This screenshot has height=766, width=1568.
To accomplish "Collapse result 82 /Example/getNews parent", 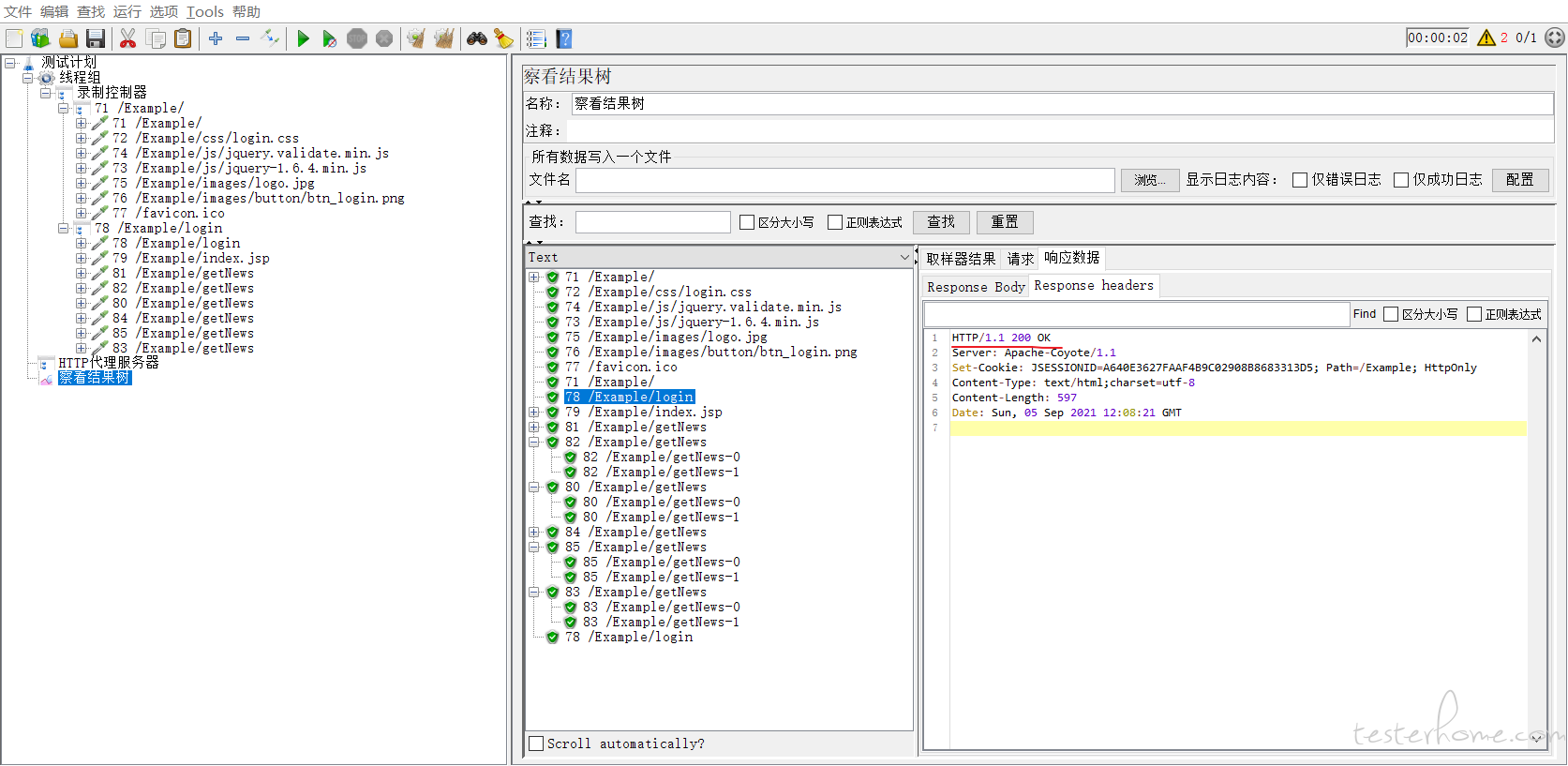I will 534,442.
